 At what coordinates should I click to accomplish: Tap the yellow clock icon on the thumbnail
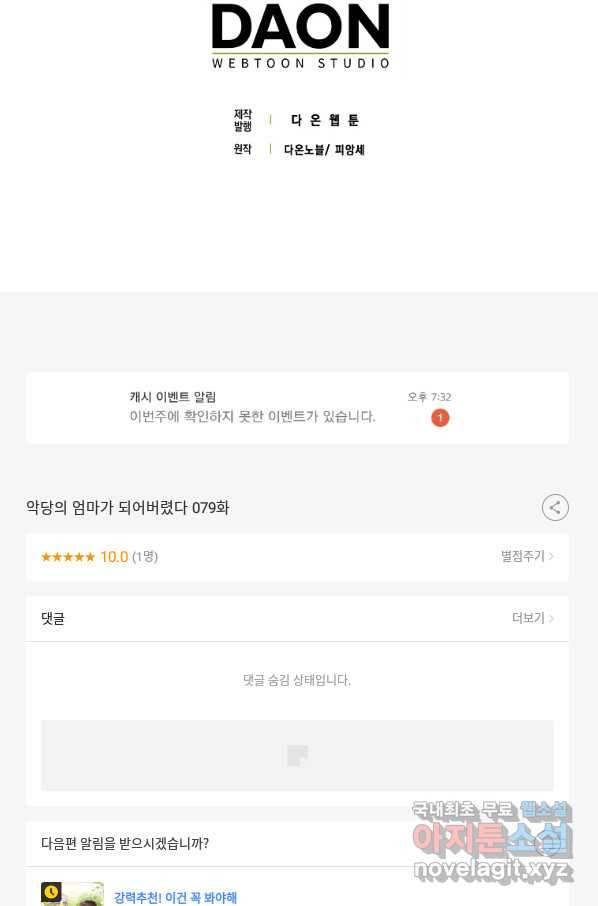(x=51, y=892)
